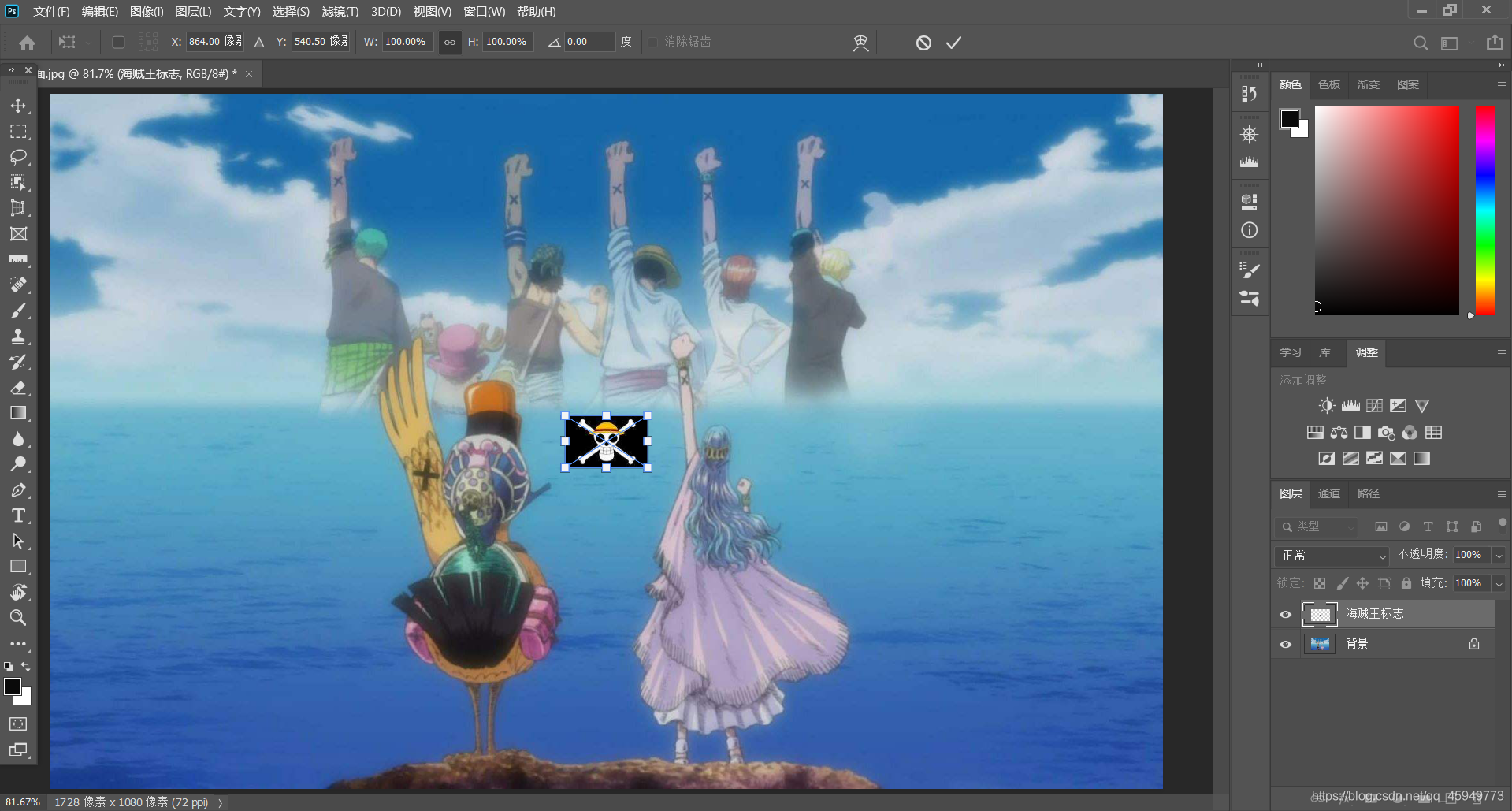This screenshot has height=811, width=1512.
Task: Toggle Quick Mask mode
Action: [x=18, y=724]
